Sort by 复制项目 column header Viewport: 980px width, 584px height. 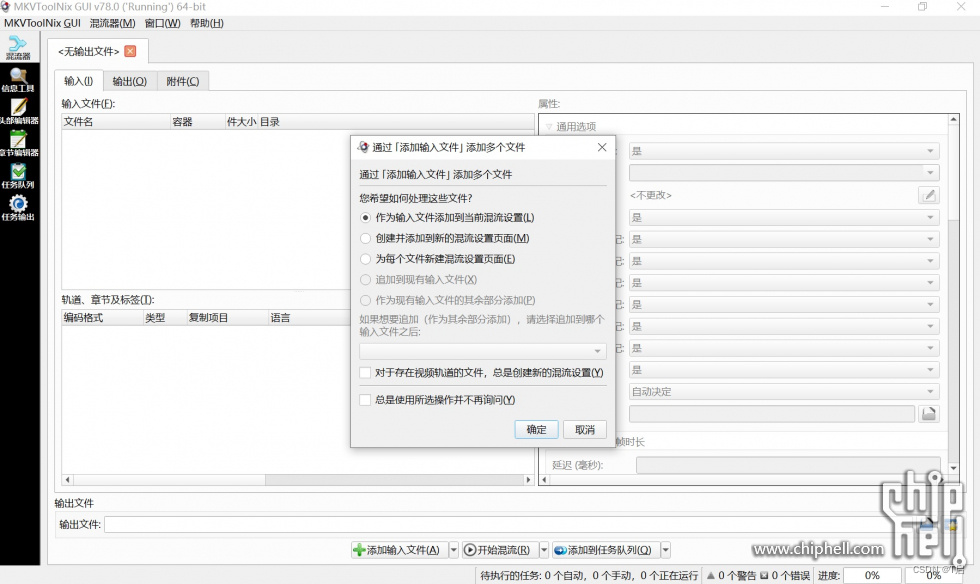tap(228, 318)
